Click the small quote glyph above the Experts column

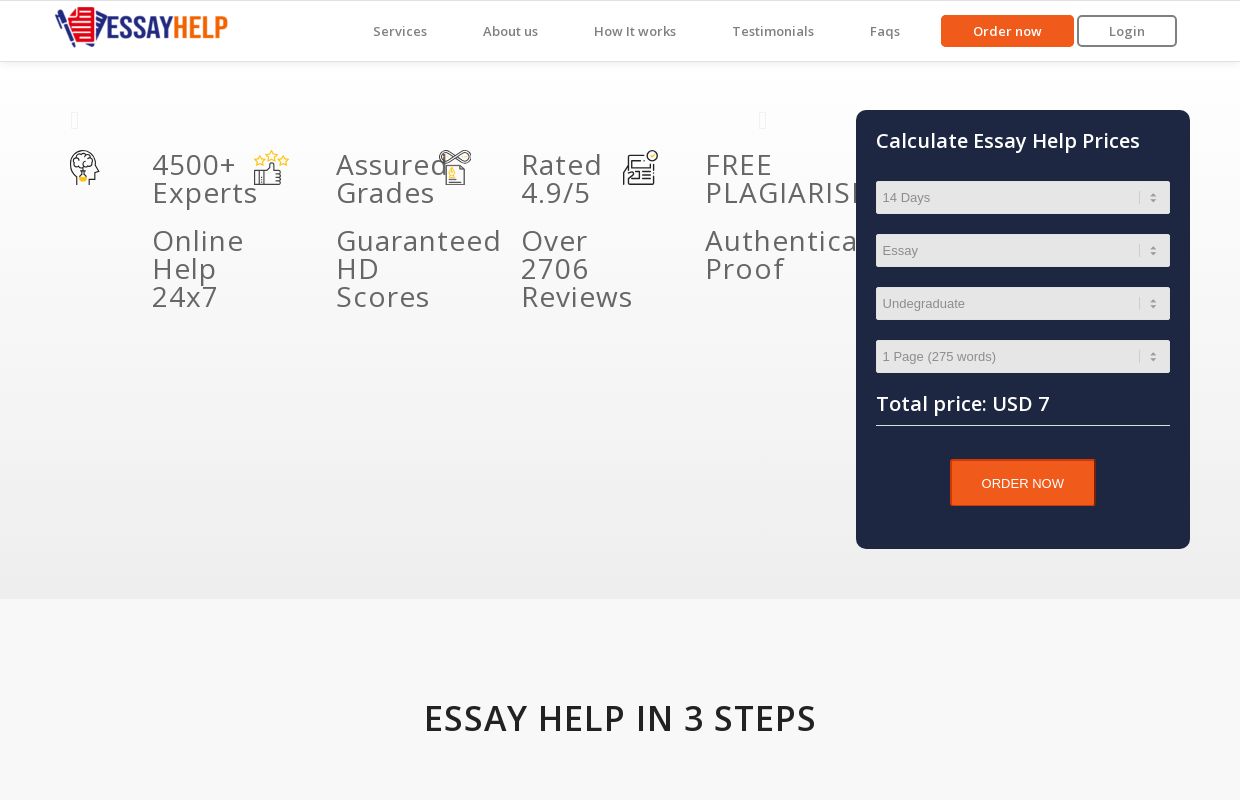[x=74, y=120]
